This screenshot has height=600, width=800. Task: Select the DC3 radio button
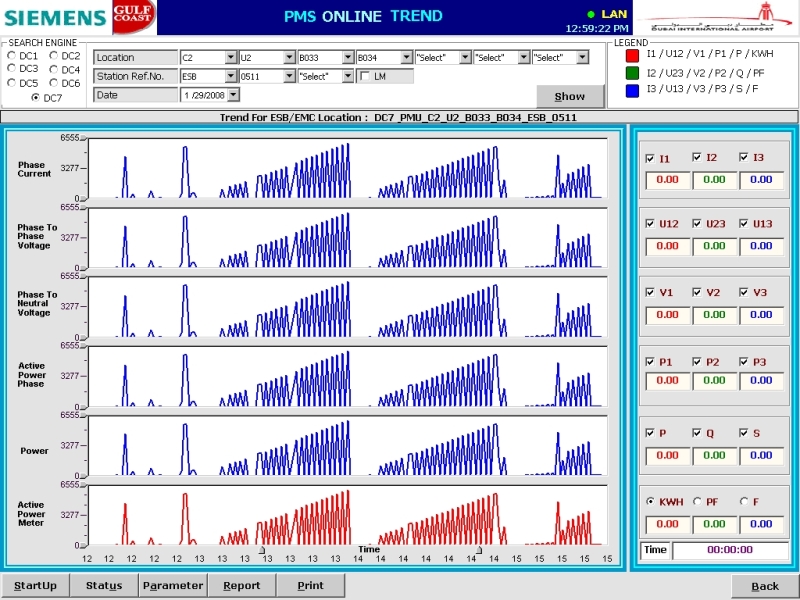[x=13, y=70]
